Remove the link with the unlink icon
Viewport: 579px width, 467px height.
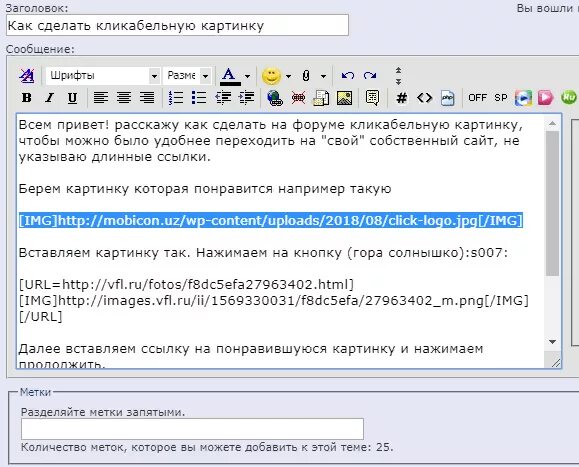pos(298,98)
